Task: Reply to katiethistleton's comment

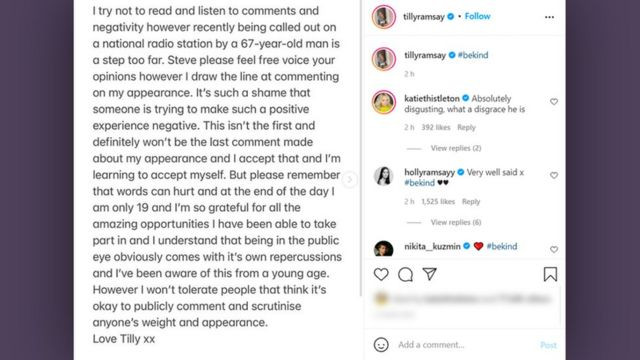Action: tap(466, 127)
